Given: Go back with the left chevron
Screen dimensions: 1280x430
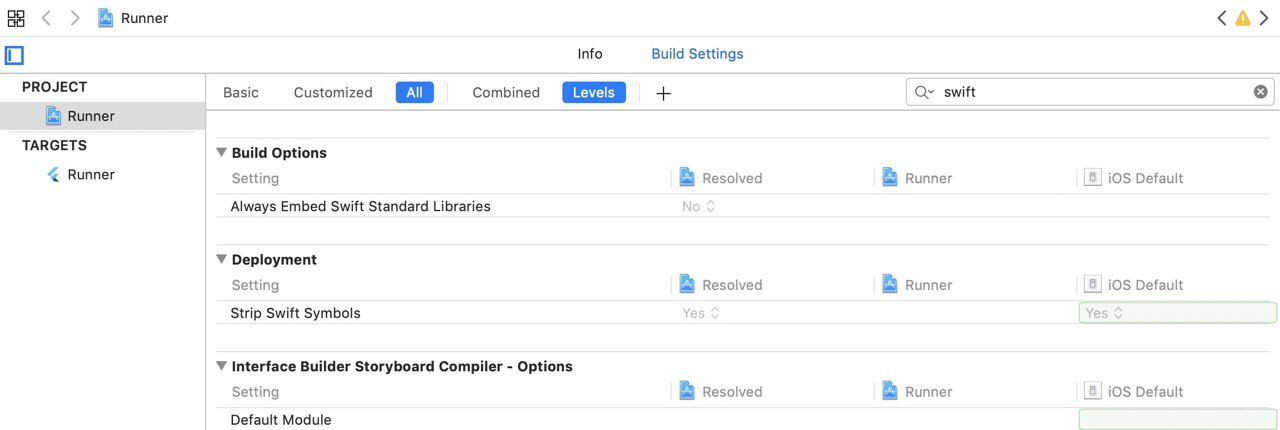Looking at the screenshot, I should 46,18.
